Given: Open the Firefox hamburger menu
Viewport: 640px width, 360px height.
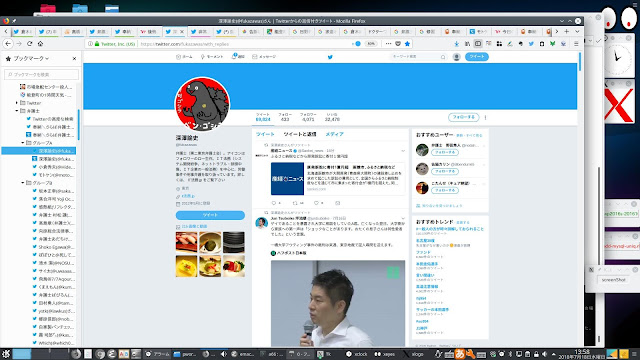Looking at the screenshot, I should click(x=576, y=44).
